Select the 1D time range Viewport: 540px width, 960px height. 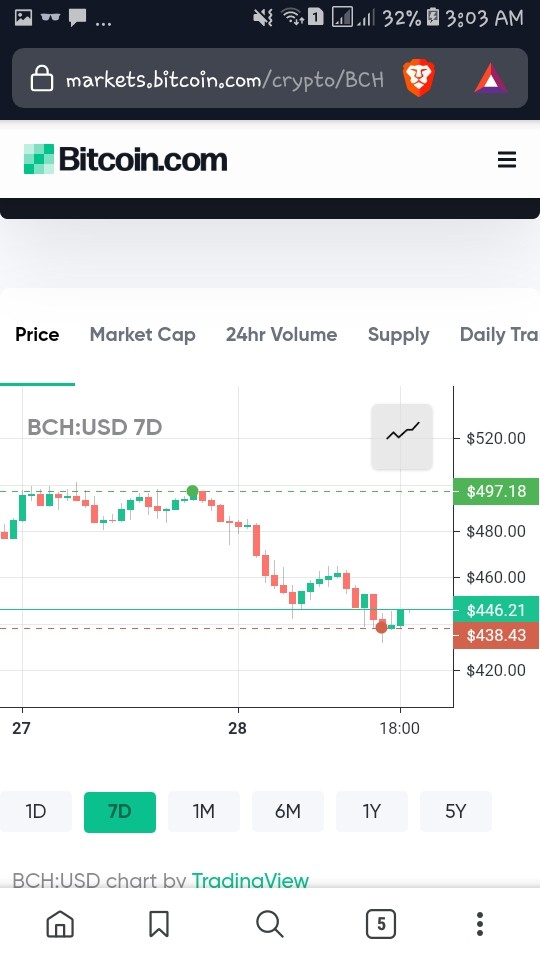36,811
